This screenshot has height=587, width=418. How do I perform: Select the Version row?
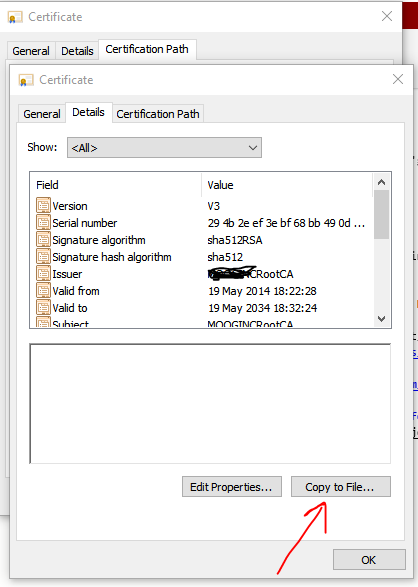(x=202, y=206)
